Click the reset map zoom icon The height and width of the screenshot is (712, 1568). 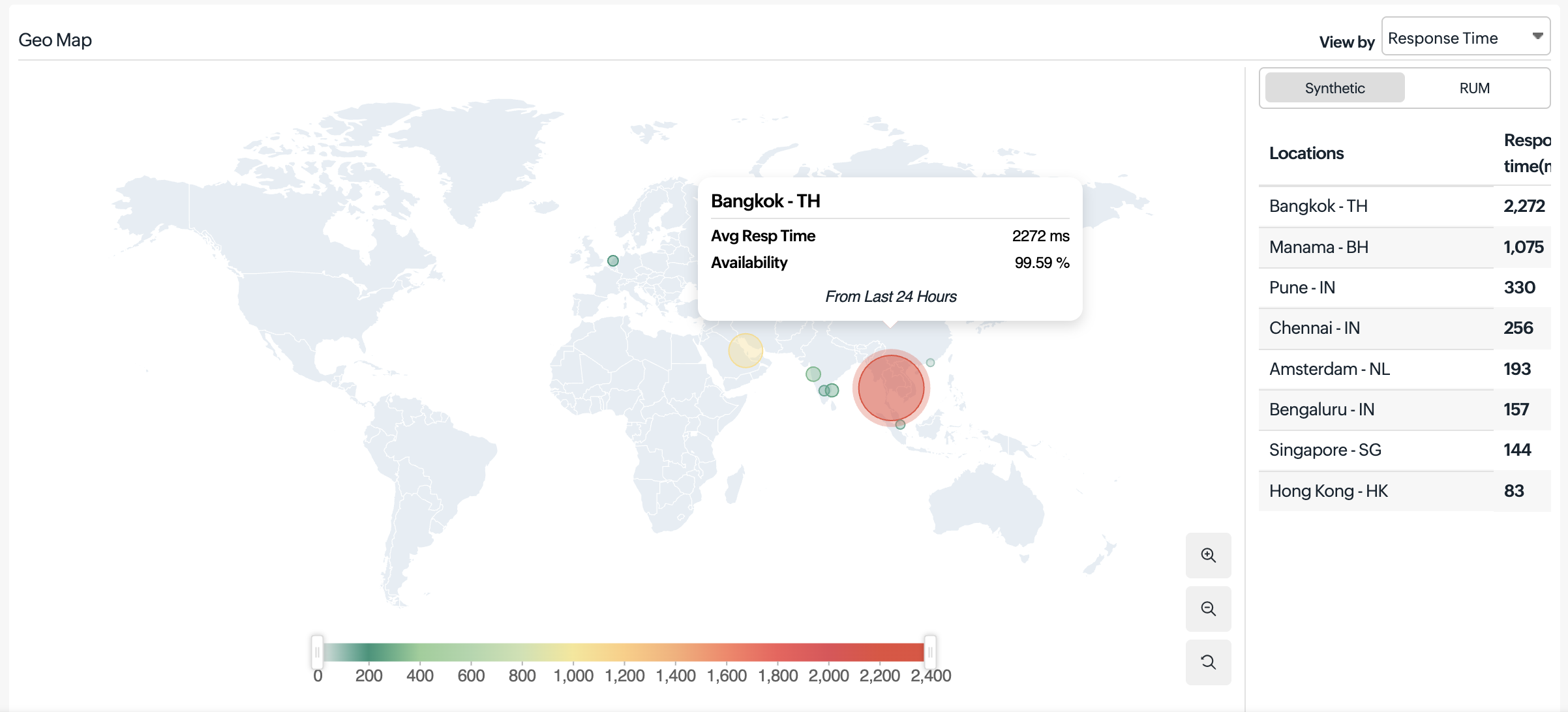[1208, 662]
